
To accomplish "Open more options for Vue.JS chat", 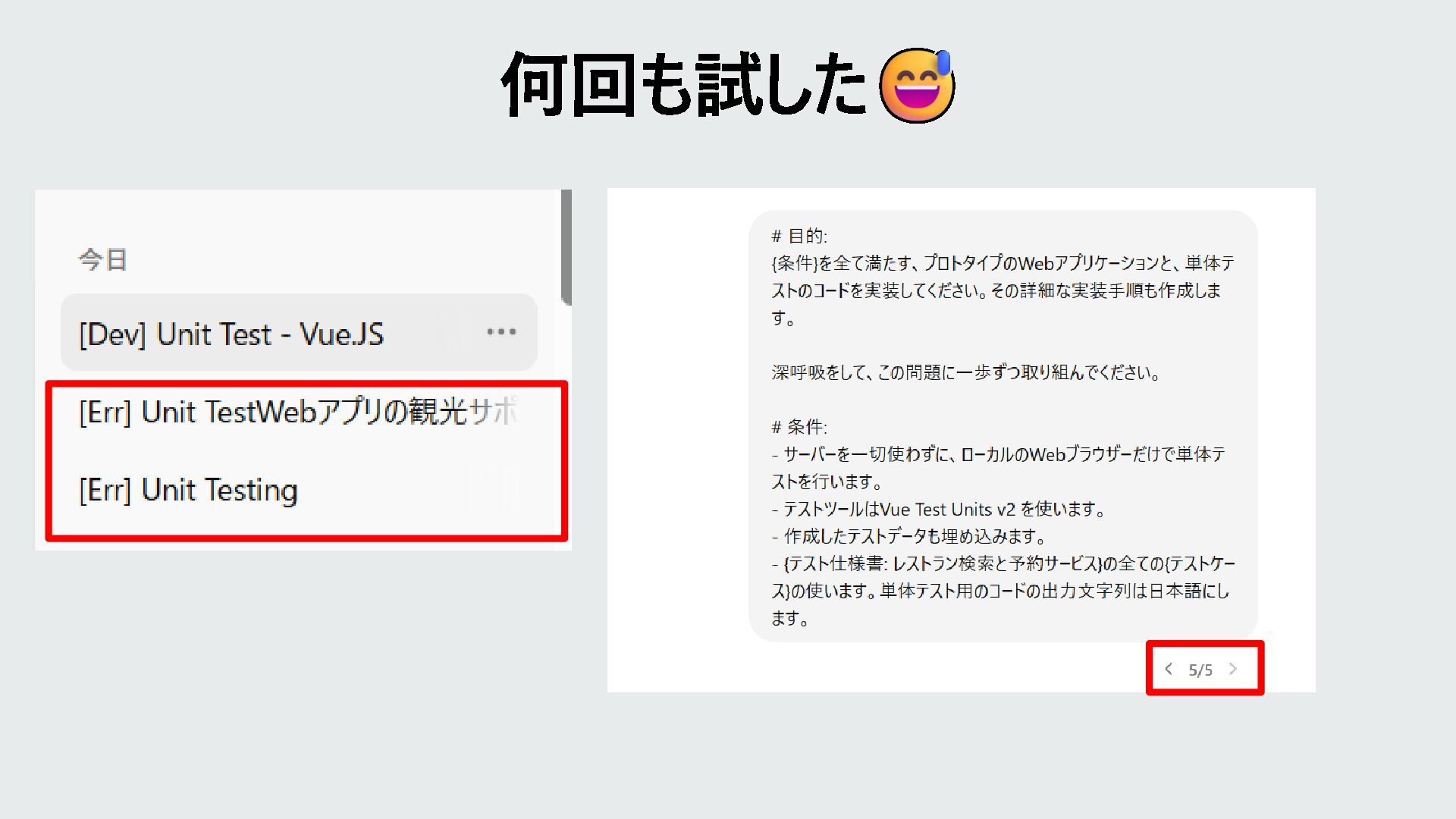I will pyautogui.click(x=501, y=332).
